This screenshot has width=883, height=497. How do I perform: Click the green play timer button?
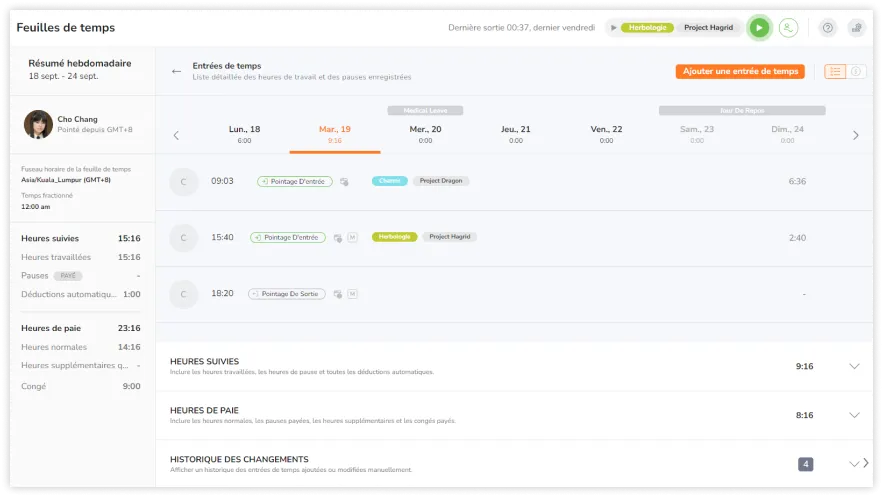click(x=759, y=28)
